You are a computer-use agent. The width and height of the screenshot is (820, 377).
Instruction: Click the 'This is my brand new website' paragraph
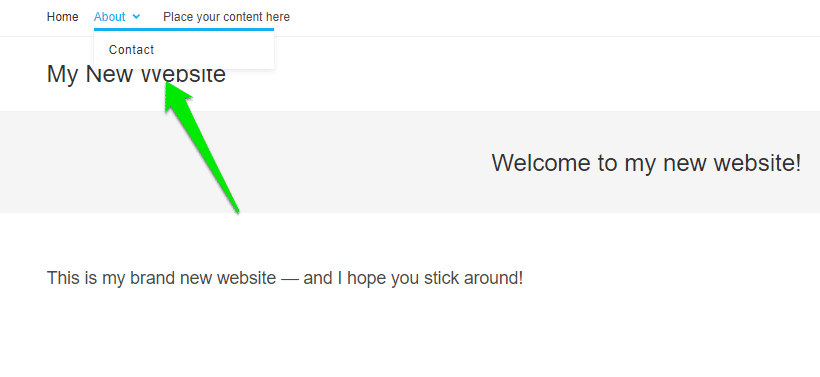click(x=285, y=278)
